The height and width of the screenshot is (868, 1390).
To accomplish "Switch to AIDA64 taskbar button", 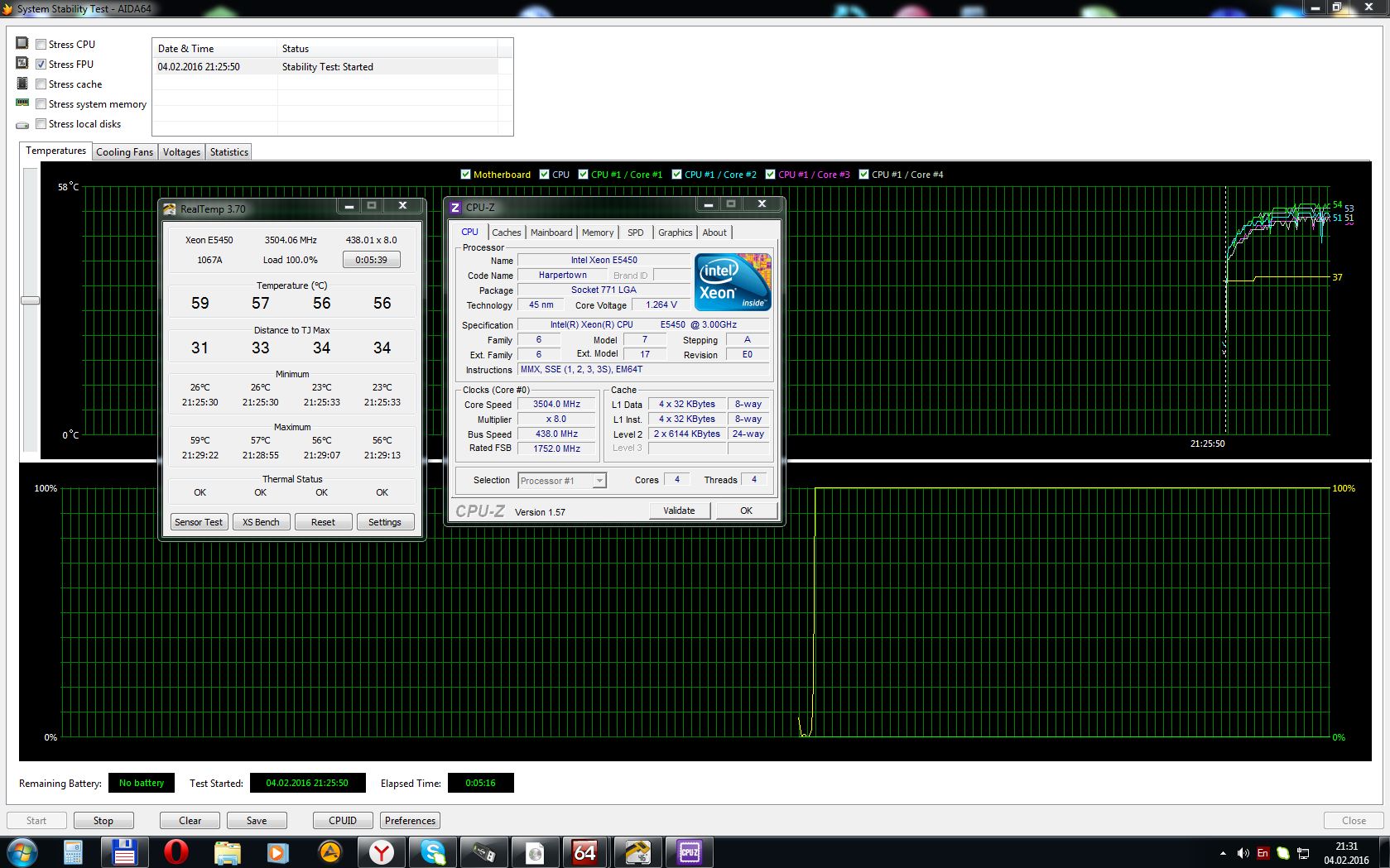I will (x=586, y=852).
